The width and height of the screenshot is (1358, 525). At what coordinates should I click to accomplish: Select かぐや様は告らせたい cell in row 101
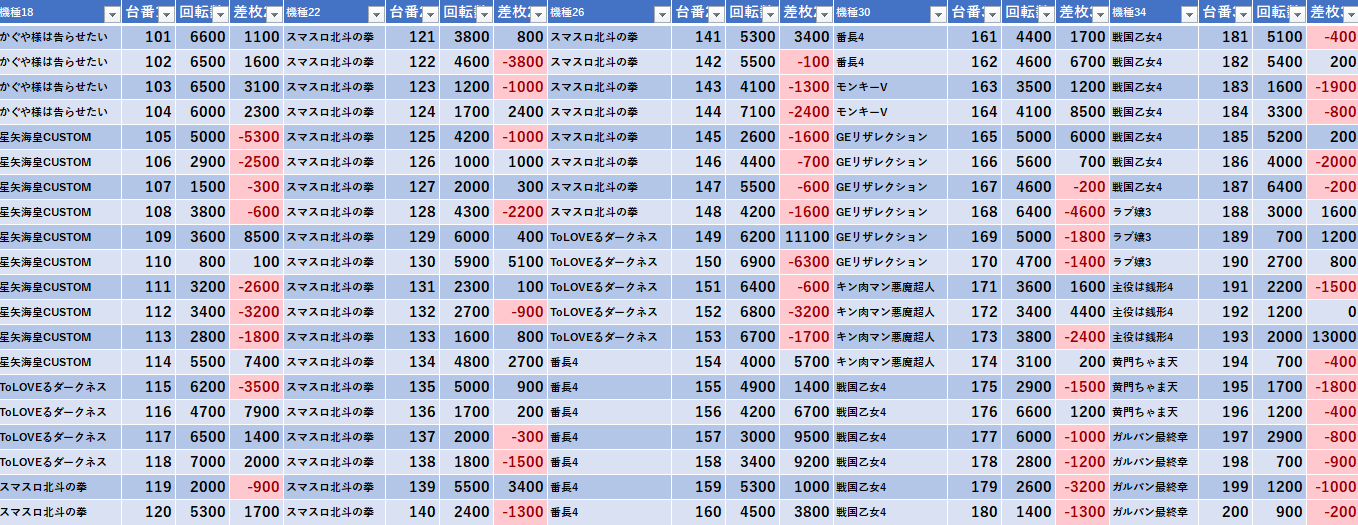(60, 37)
